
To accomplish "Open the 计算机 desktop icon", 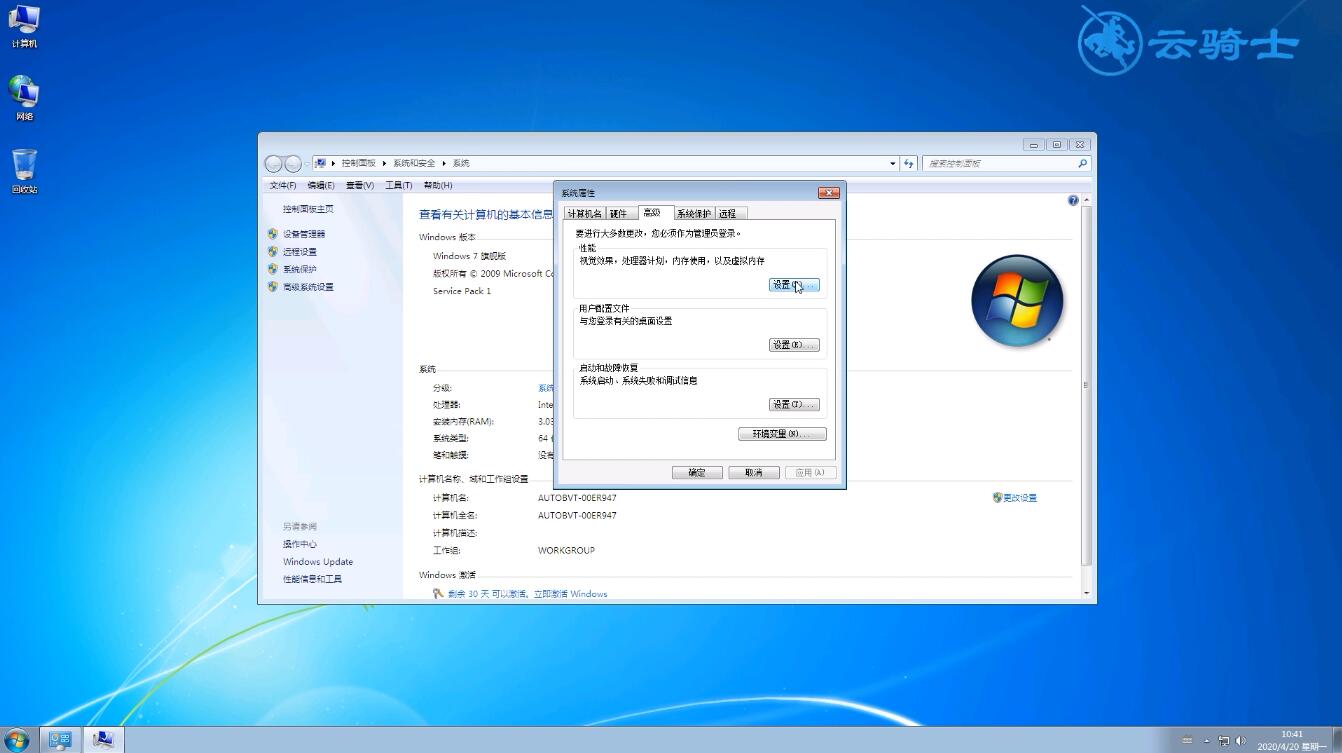I will click(x=24, y=26).
